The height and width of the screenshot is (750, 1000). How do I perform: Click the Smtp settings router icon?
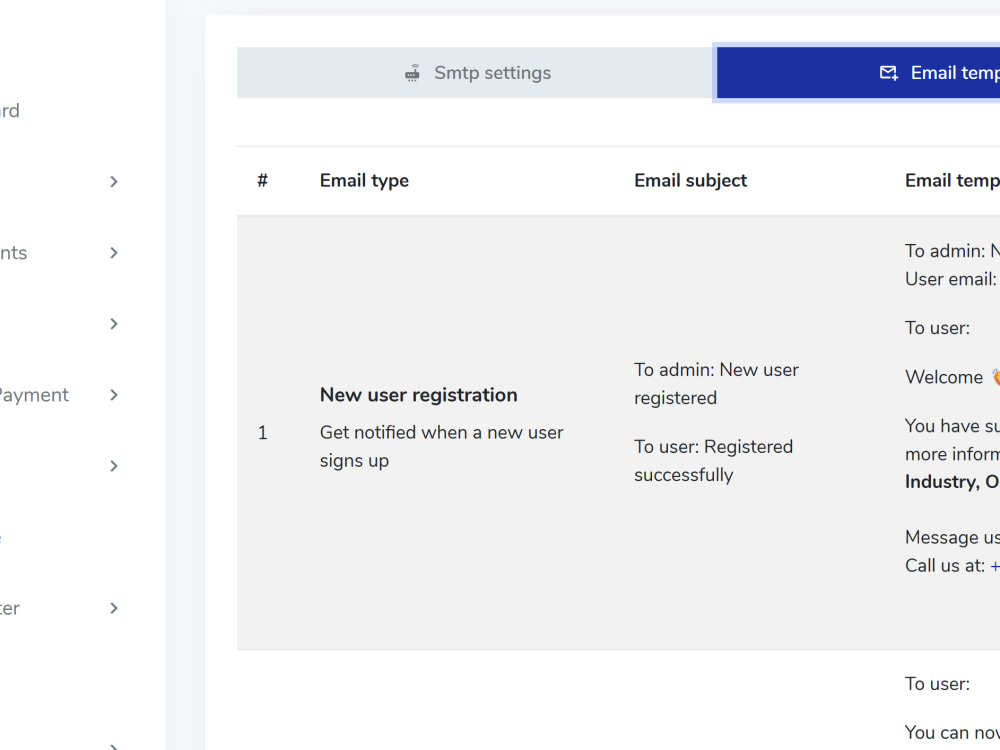tap(413, 73)
